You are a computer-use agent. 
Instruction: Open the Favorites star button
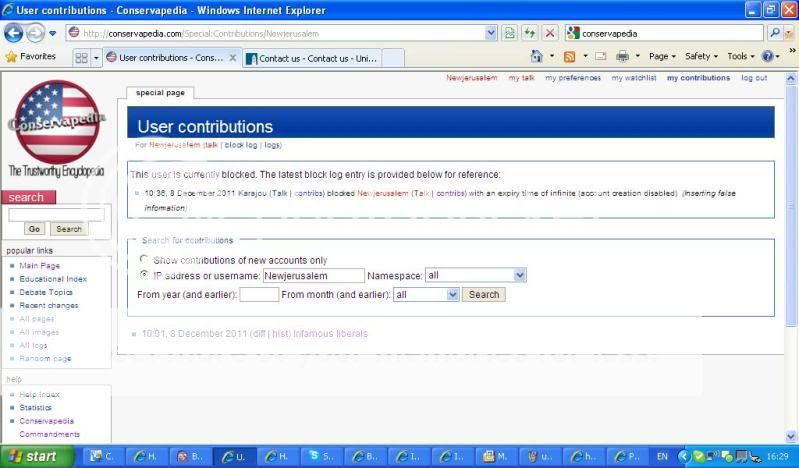30,57
